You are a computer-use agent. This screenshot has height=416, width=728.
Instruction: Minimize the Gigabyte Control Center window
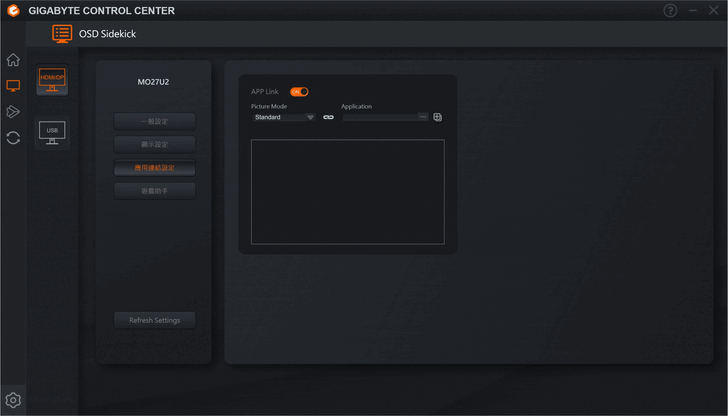693,10
